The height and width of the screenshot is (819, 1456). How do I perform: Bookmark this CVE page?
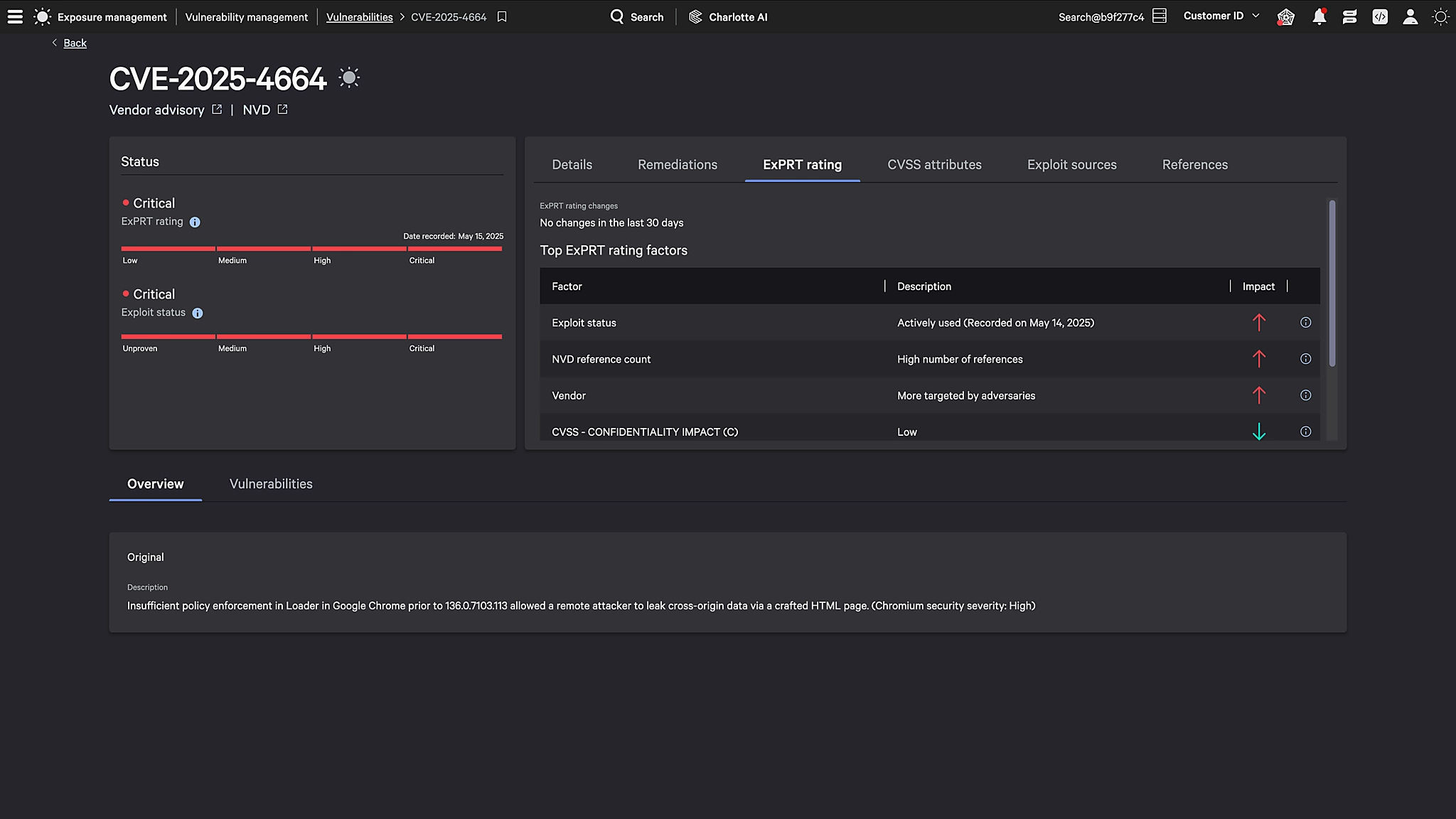click(502, 16)
